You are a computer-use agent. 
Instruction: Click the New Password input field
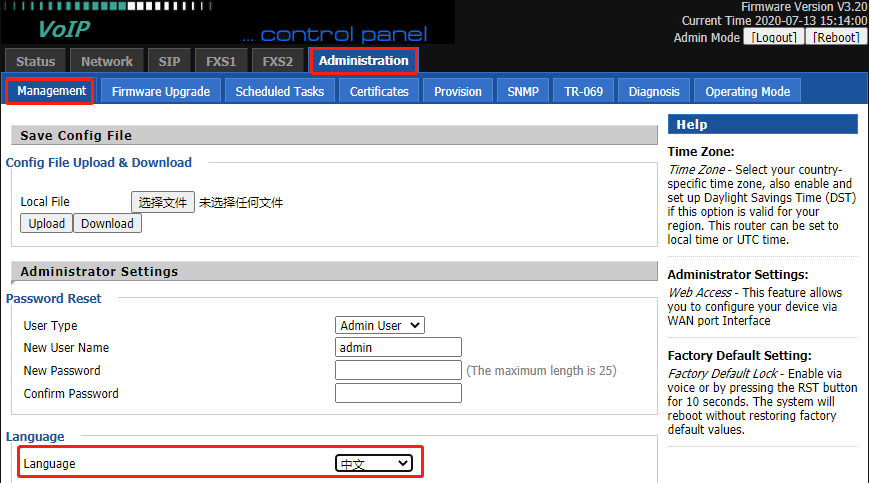pos(398,370)
